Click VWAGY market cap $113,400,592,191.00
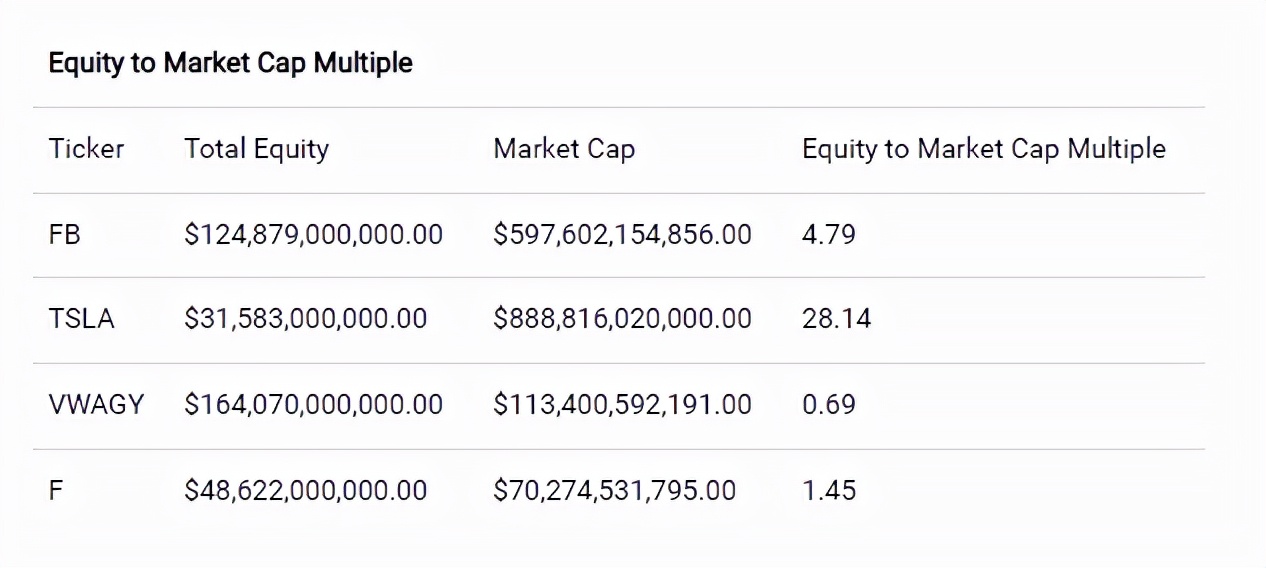The width and height of the screenshot is (1266, 568). [x=622, y=404]
